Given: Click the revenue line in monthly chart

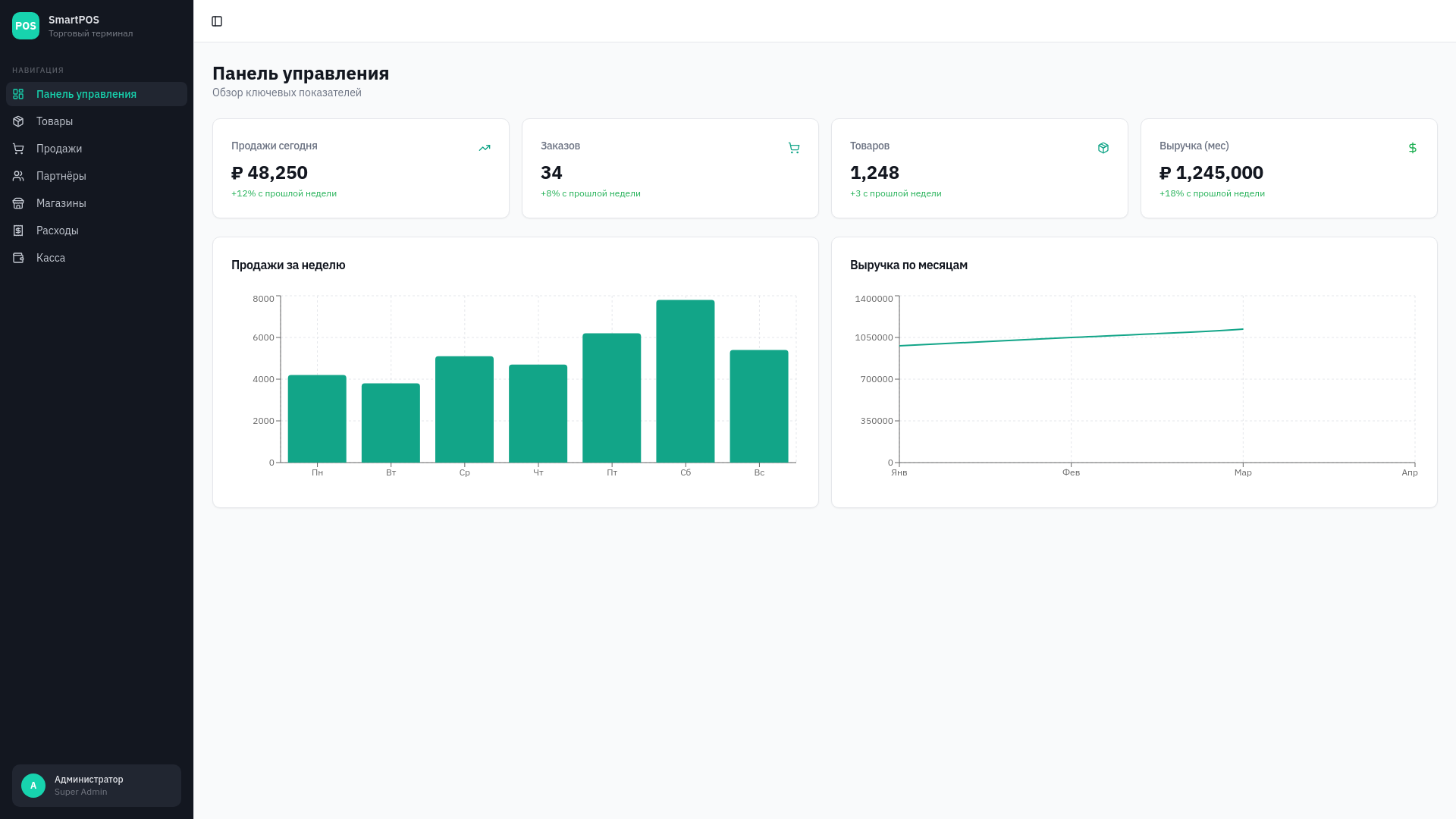Looking at the screenshot, I should point(1071,337).
